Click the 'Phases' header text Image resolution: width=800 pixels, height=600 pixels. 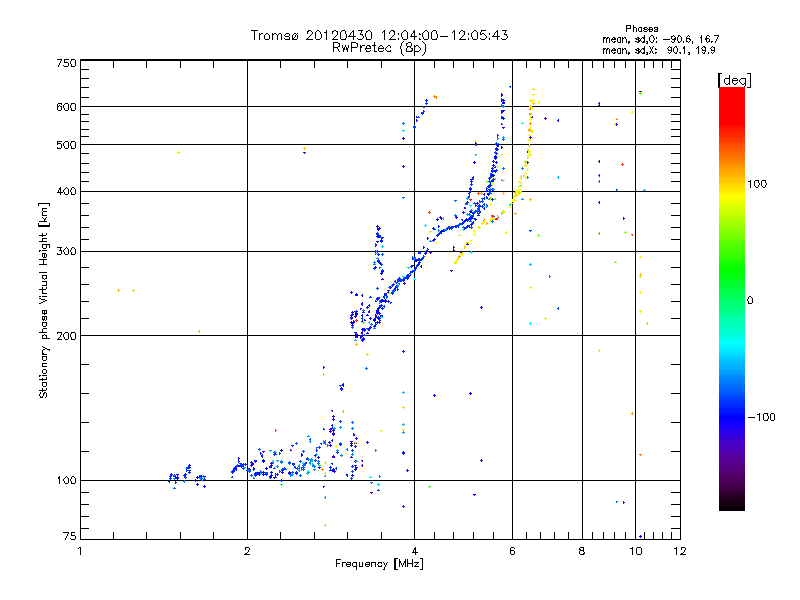[x=641, y=29]
